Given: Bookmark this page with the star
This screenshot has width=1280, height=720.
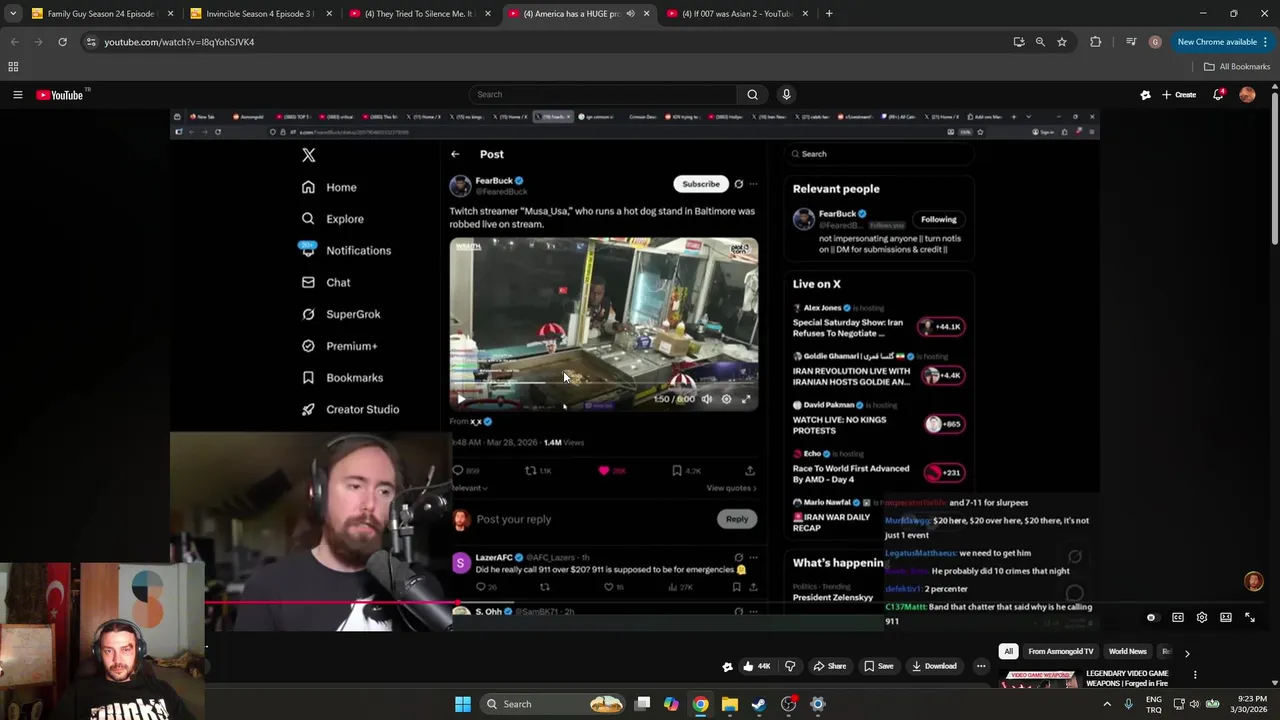Looking at the screenshot, I should point(1062,42).
